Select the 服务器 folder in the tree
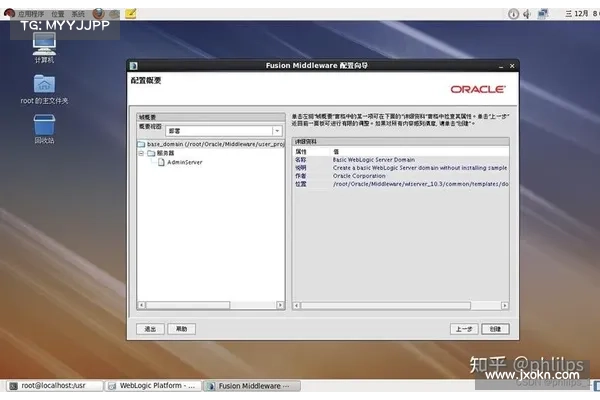The width and height of the screenshot is (600, 400). click(x=161, y=153)
